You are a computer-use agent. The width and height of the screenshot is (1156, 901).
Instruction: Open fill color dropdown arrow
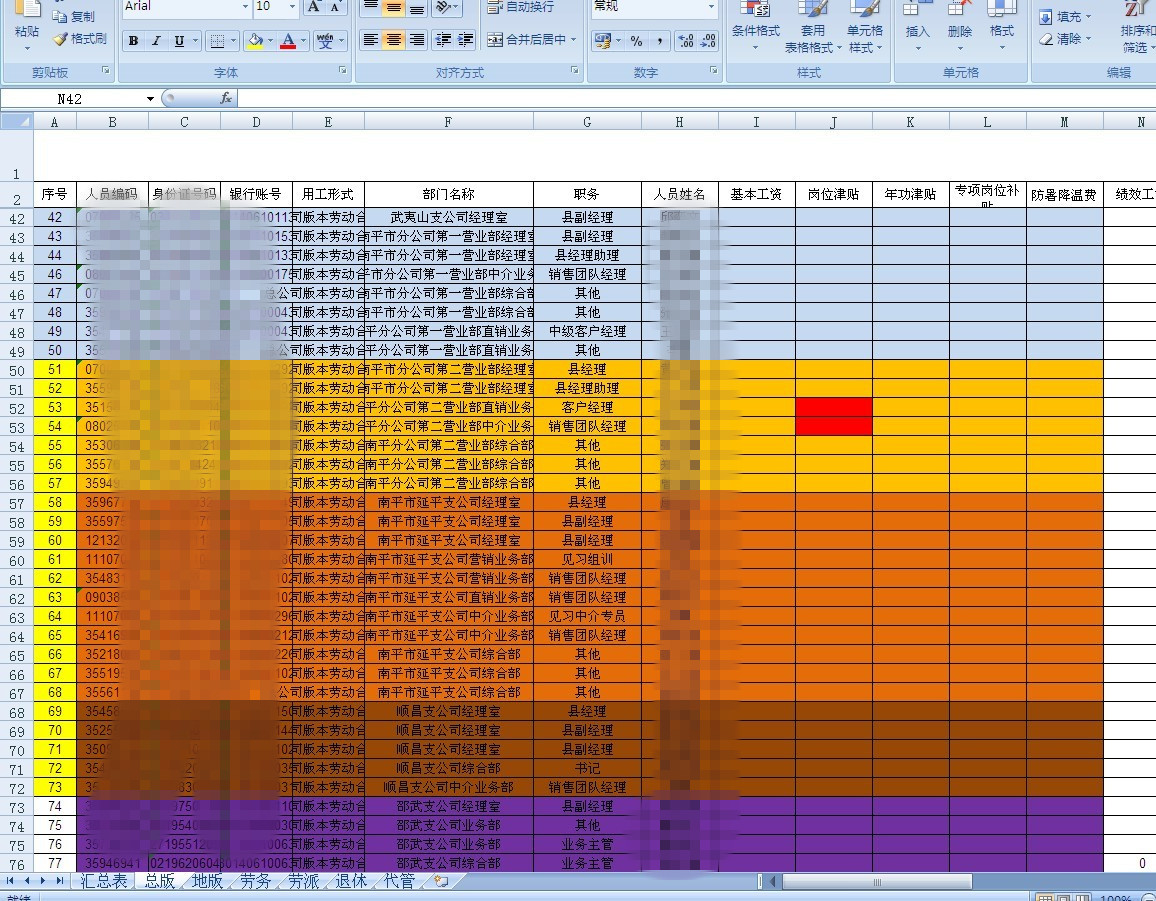click(x=271, y=41)
